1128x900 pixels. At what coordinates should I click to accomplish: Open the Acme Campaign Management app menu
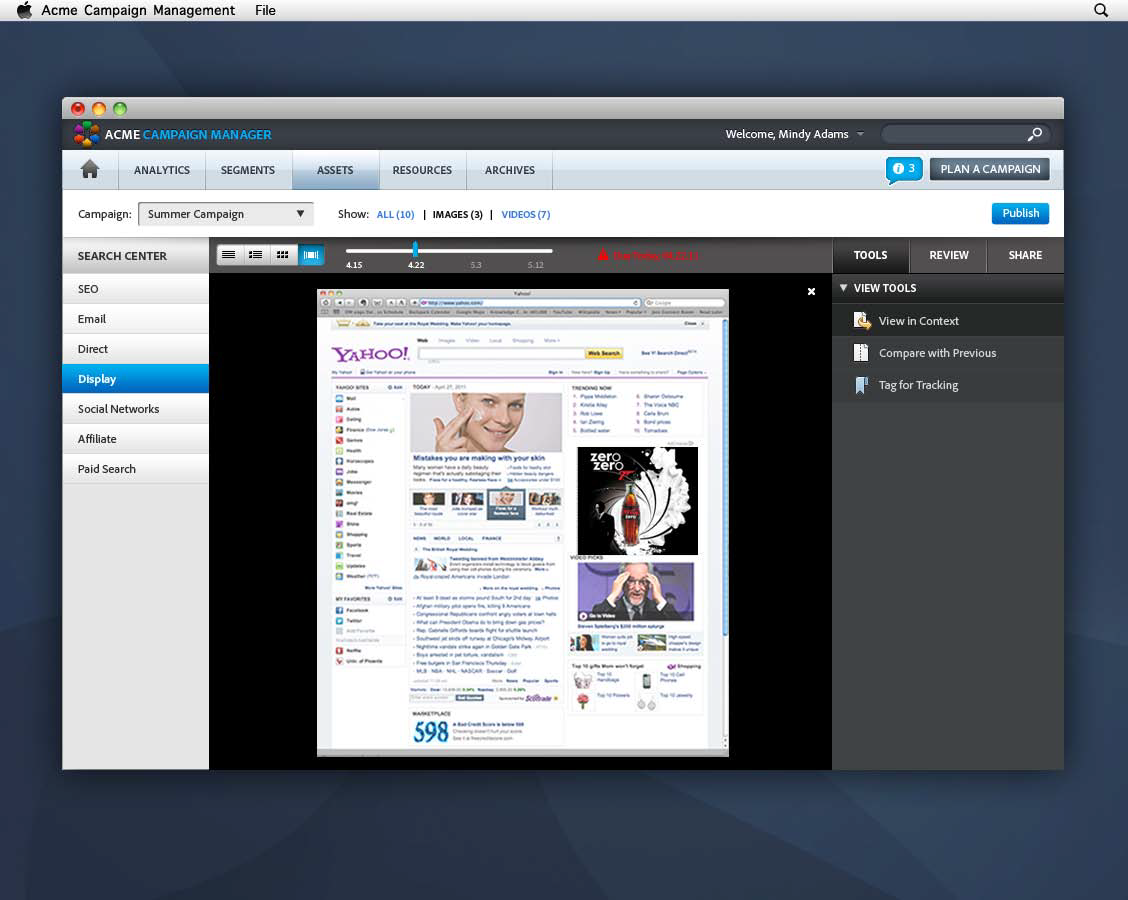click(x=138, y=10)
